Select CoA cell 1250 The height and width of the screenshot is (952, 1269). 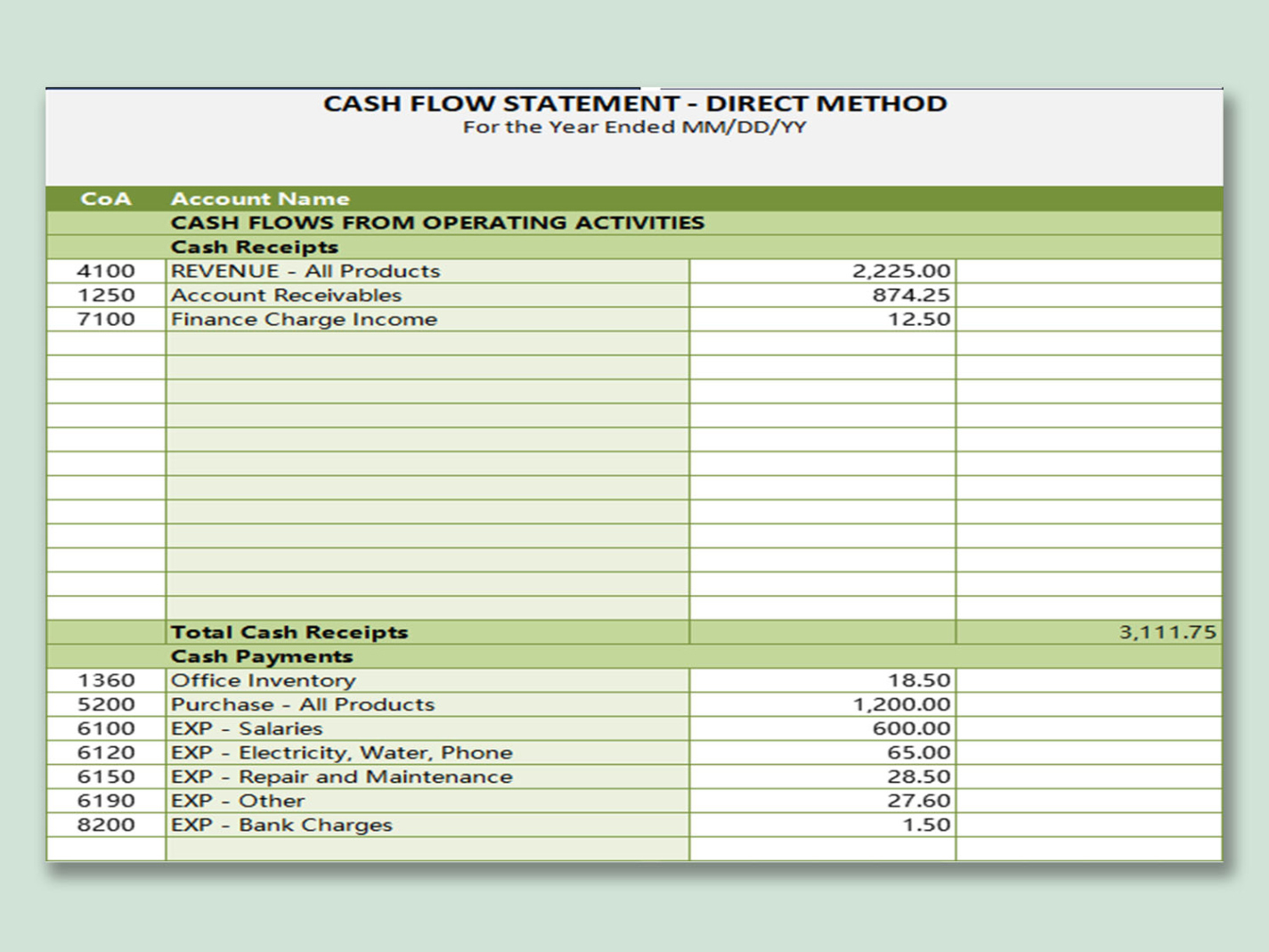pyautogui.click(x=106, y=295)
